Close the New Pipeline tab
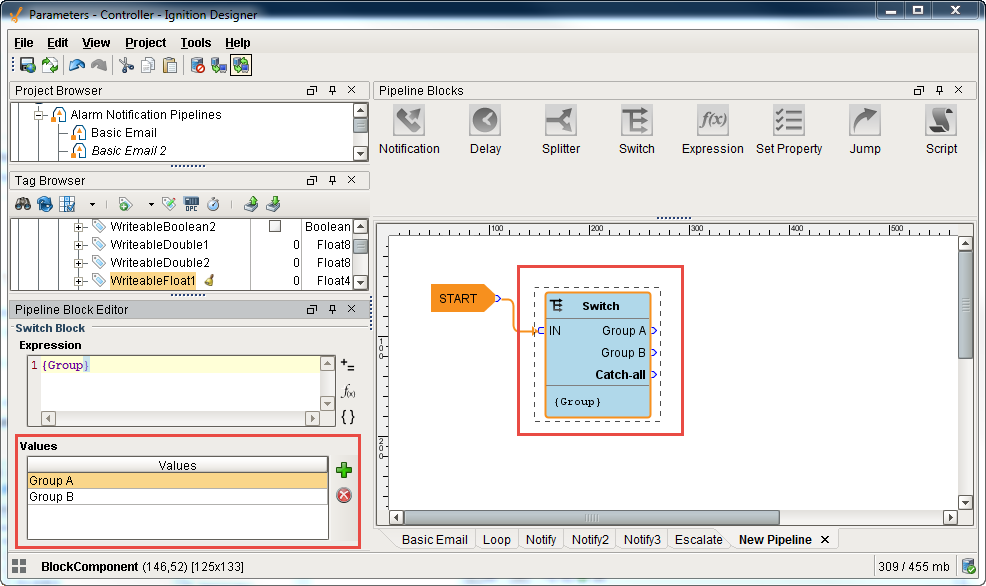Screen dimensions: 986x586 tap(825, 539)
